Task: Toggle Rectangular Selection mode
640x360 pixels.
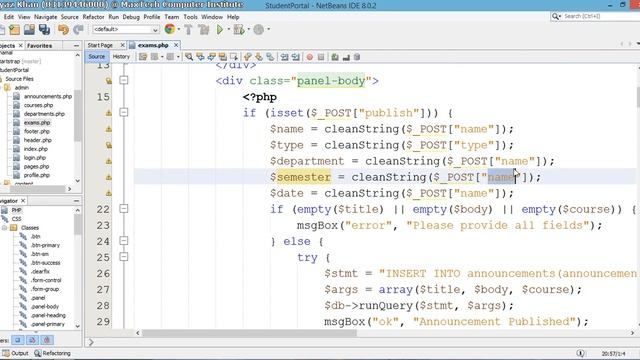Action: point(234,57)
